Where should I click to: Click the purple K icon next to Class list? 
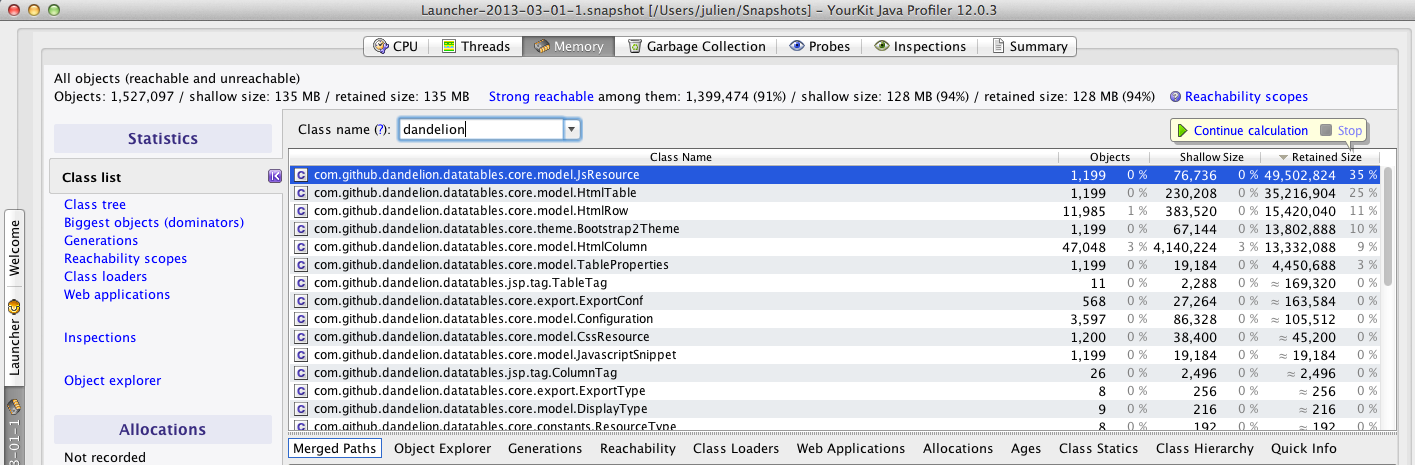[x=274, y=177]
